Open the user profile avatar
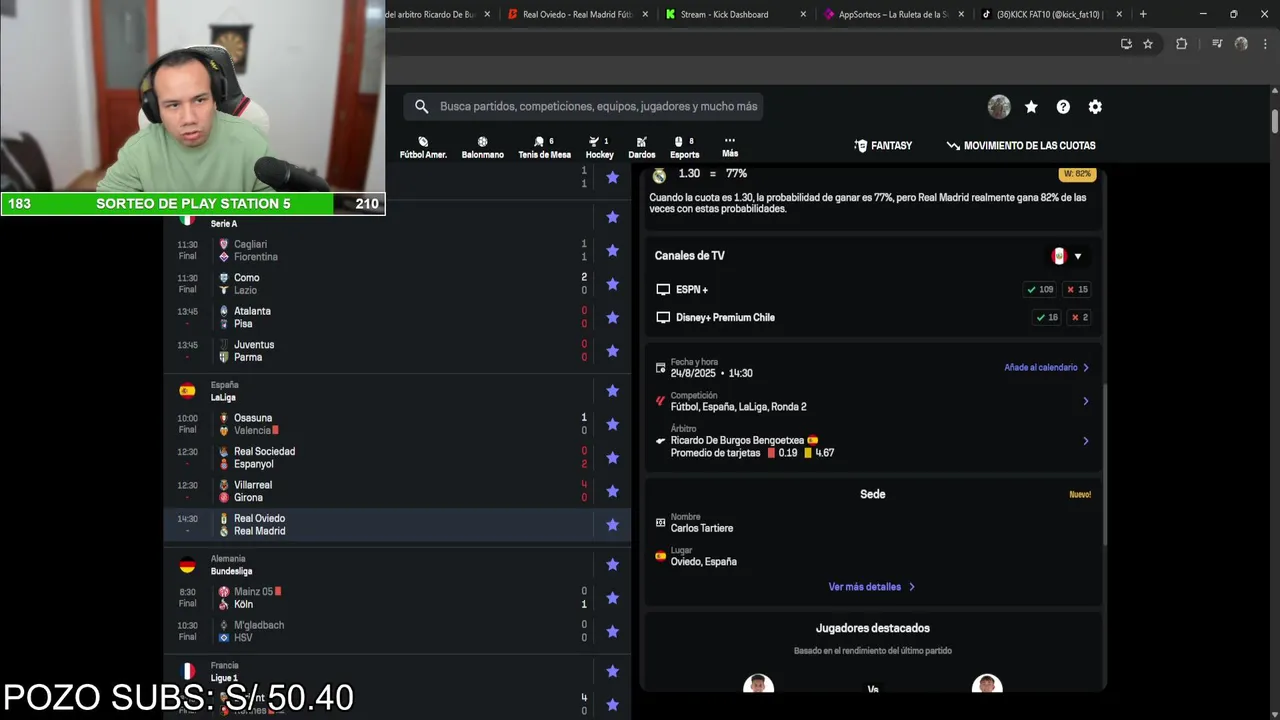1280x720 pixels. tap(999, 107)
